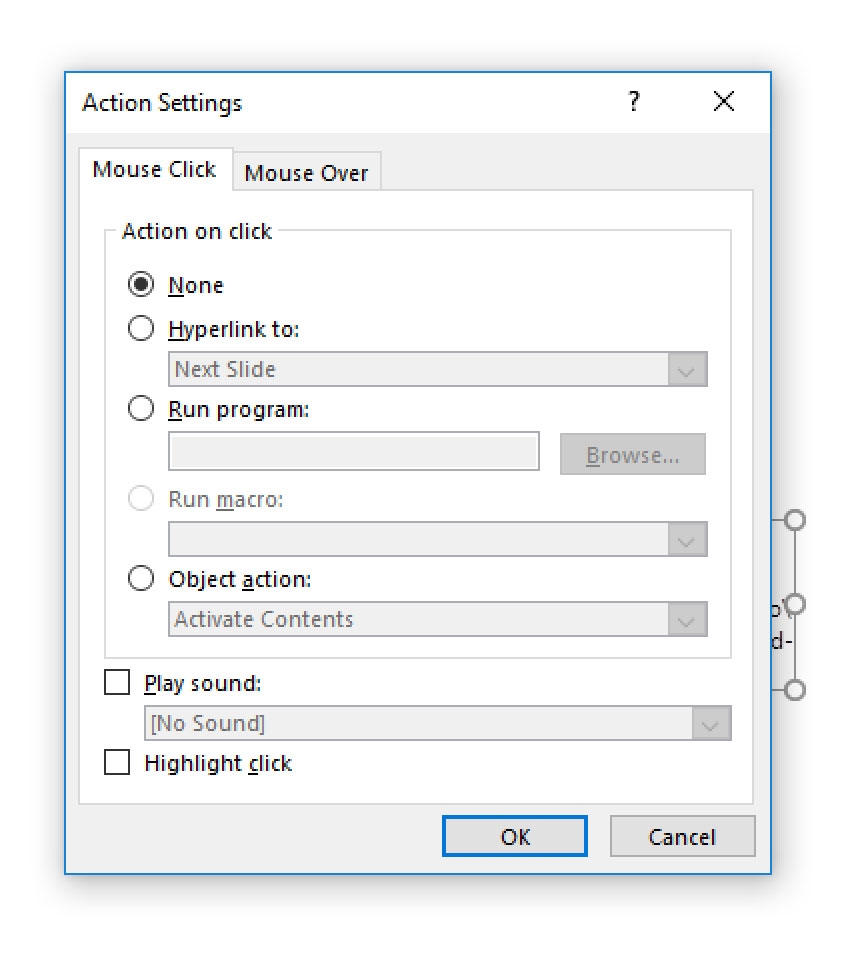Open the Run macro dropdown list

[x=686, y=540]
